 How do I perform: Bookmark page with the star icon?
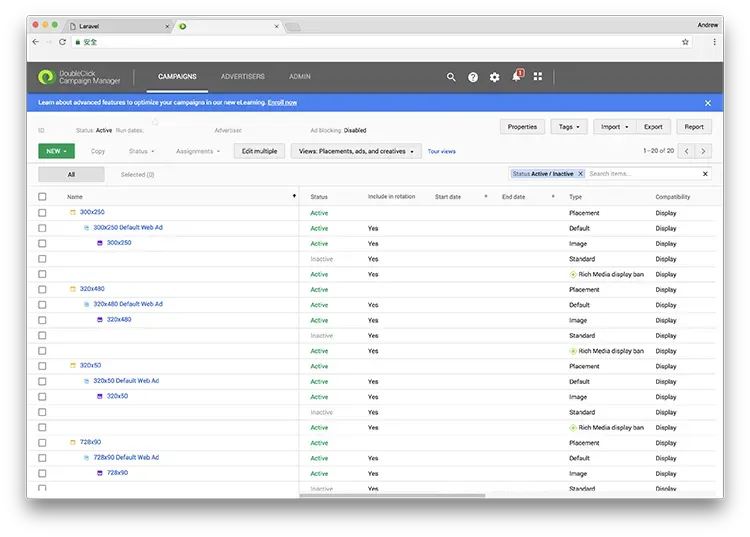click(x=685, y=42)
